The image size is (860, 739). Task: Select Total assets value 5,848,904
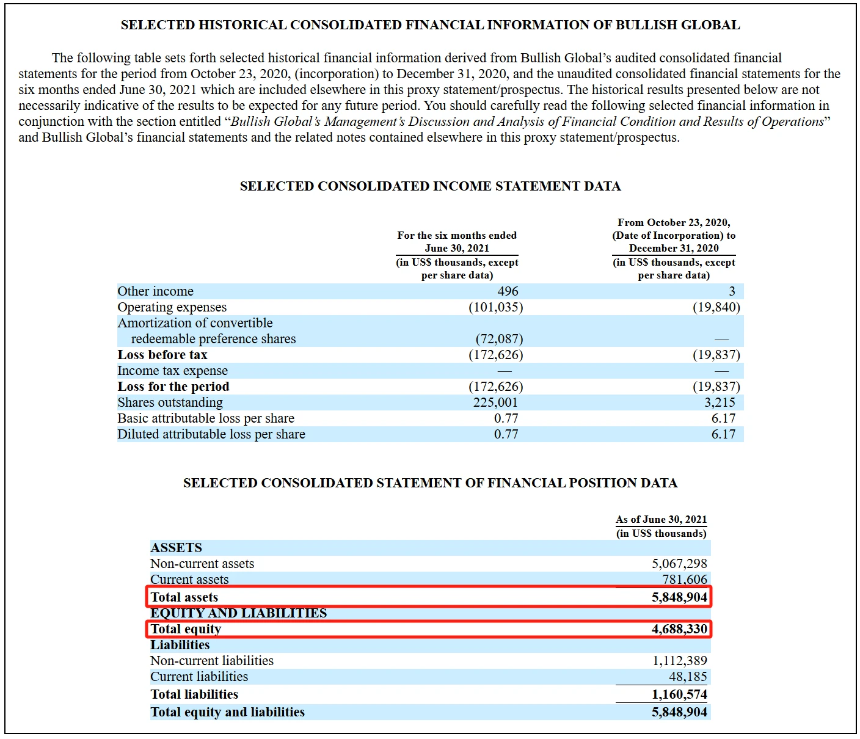(680, 597)
